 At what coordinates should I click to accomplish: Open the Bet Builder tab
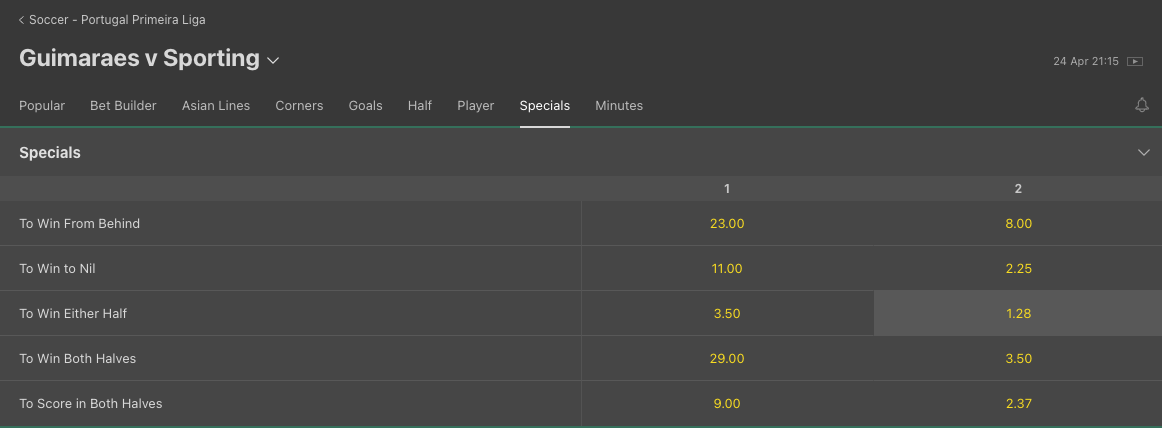click(x=123, y=106)
